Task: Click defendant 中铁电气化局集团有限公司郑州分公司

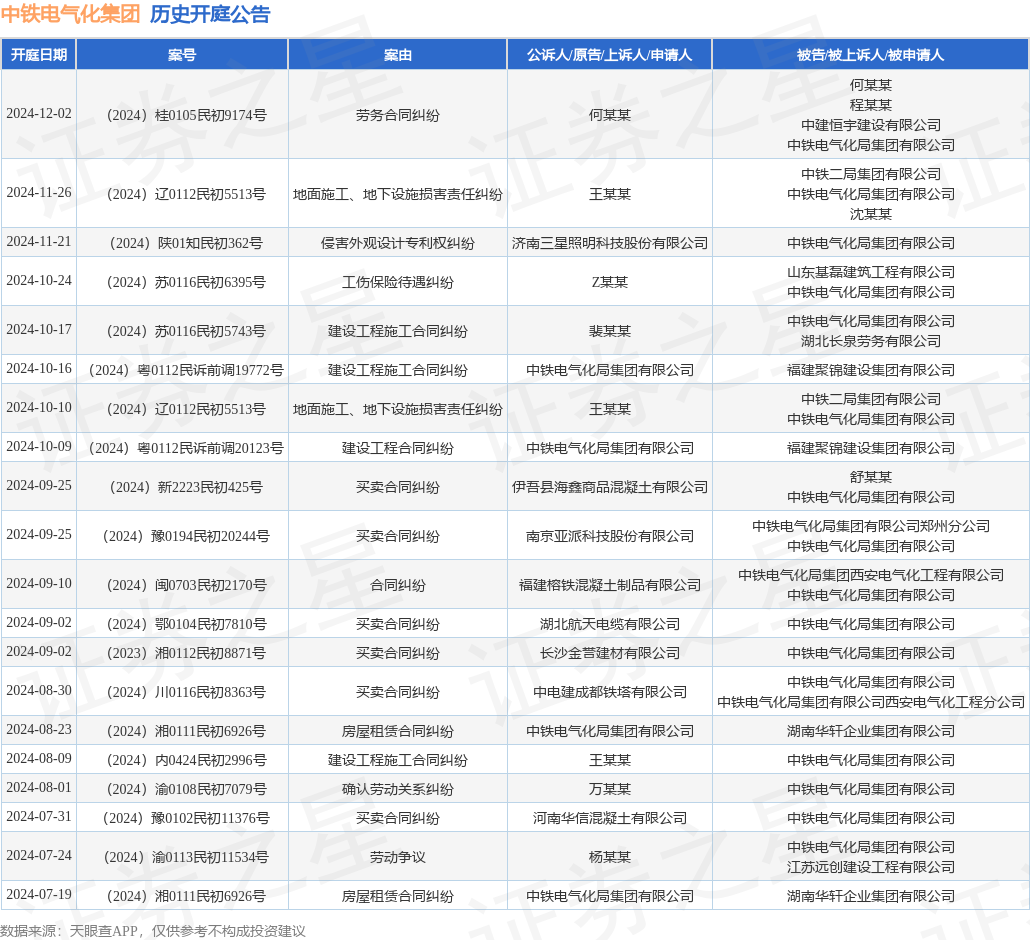Action: click(x=870, y=526)
